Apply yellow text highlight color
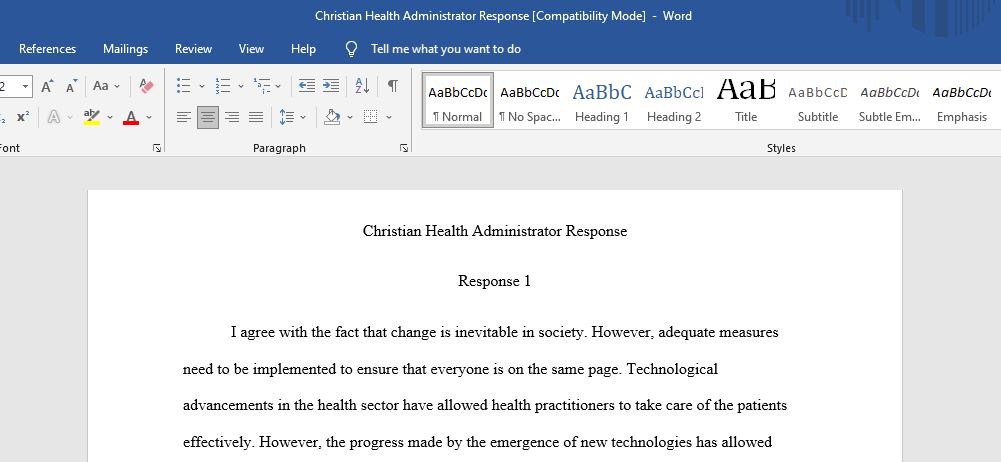Viewport: 1001px width, 462px height. [x=92, y=117]
